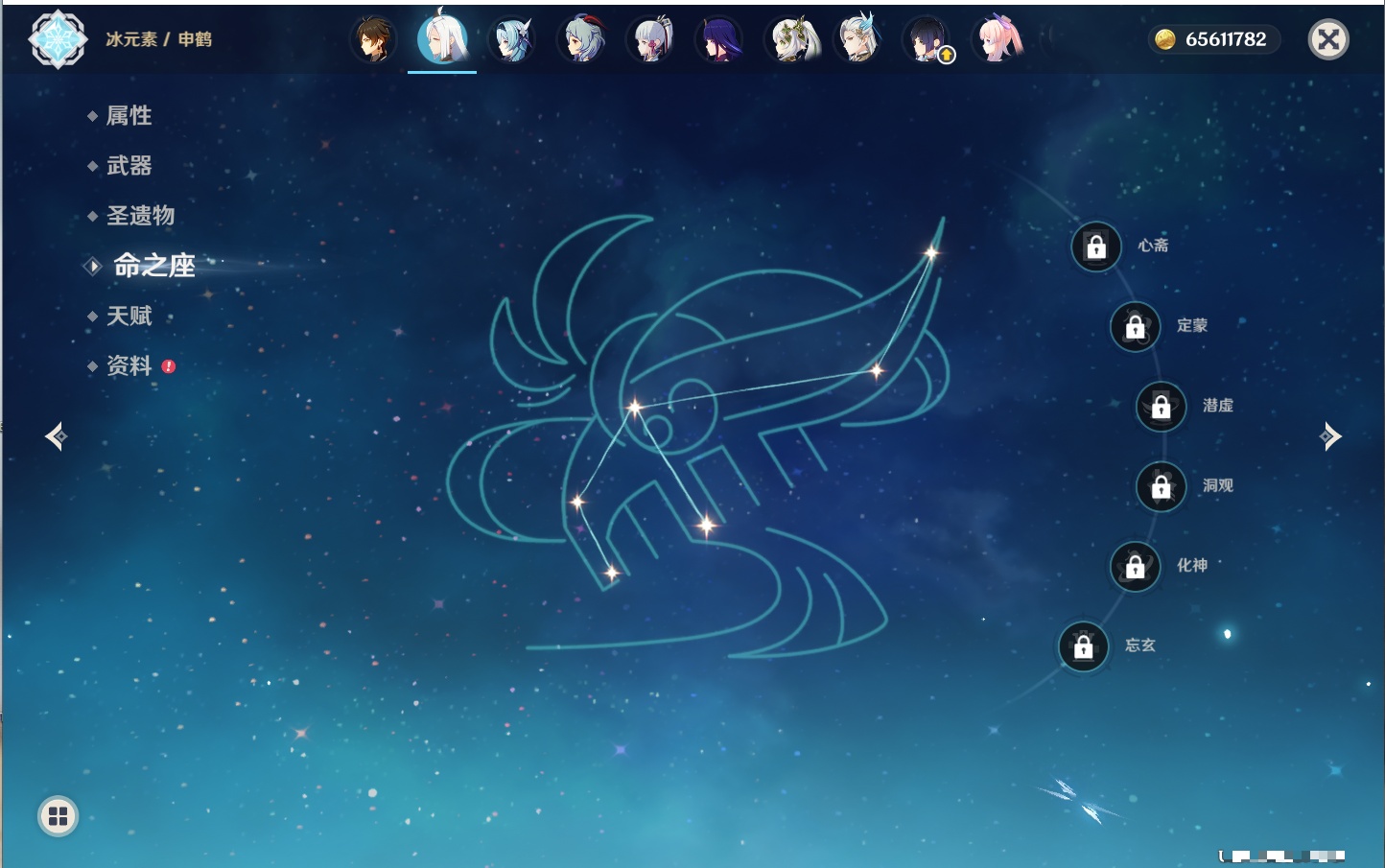Open the 属性 attributes tab

click(x=129, y=116)
